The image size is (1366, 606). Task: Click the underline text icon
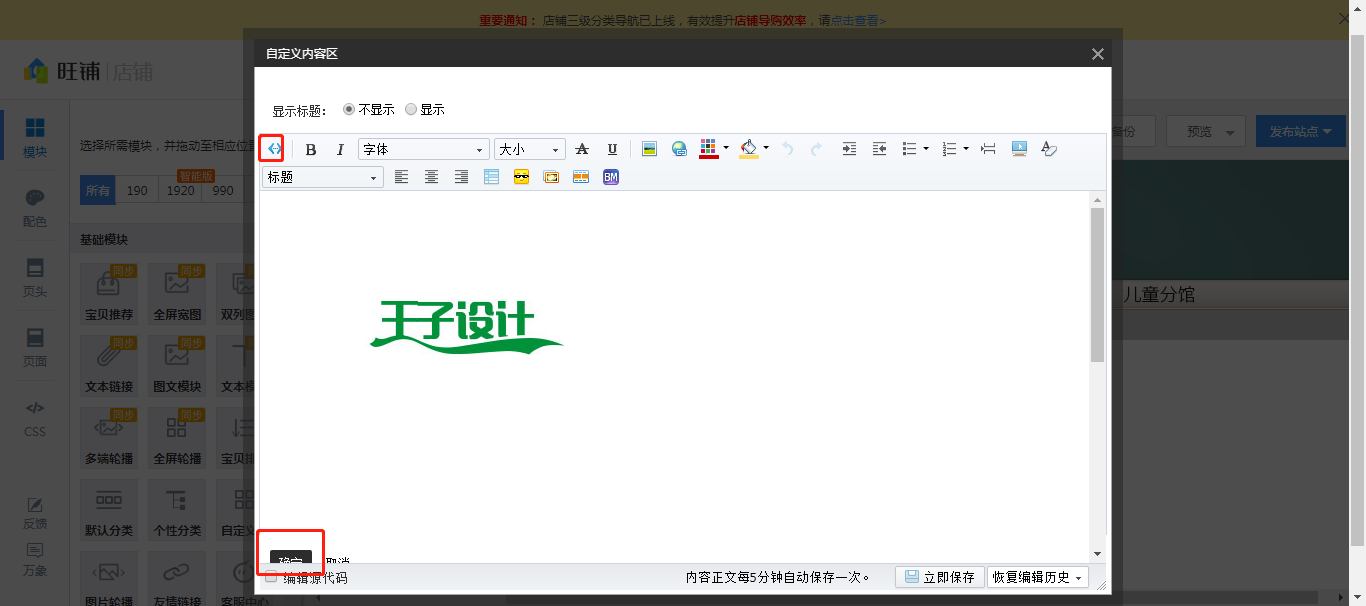(x=612, y=149)
